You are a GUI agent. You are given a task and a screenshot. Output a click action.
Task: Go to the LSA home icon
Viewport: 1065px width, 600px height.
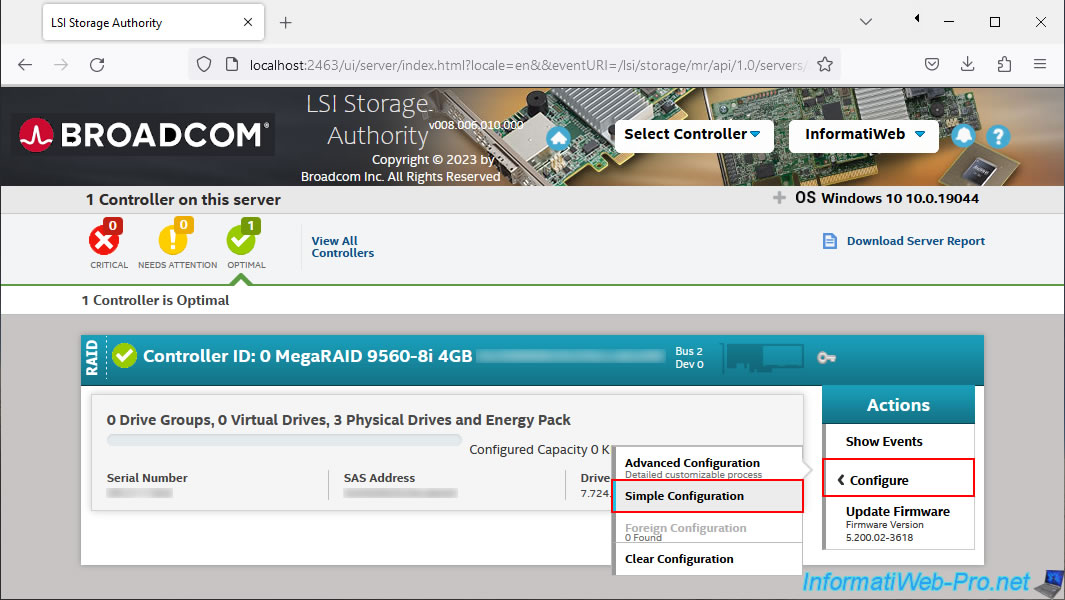(x=558, y=138)
